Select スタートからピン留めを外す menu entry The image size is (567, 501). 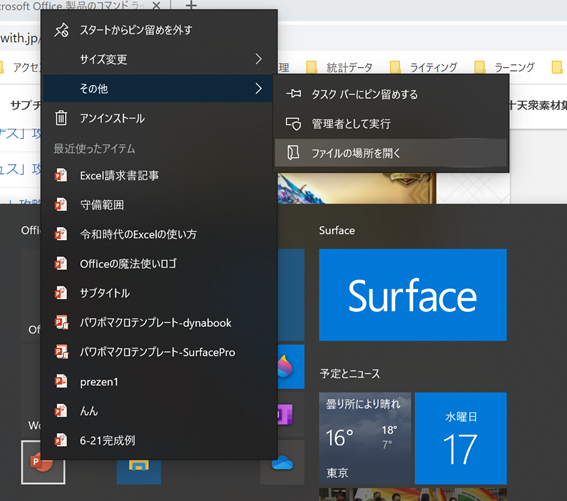point(159,30)
